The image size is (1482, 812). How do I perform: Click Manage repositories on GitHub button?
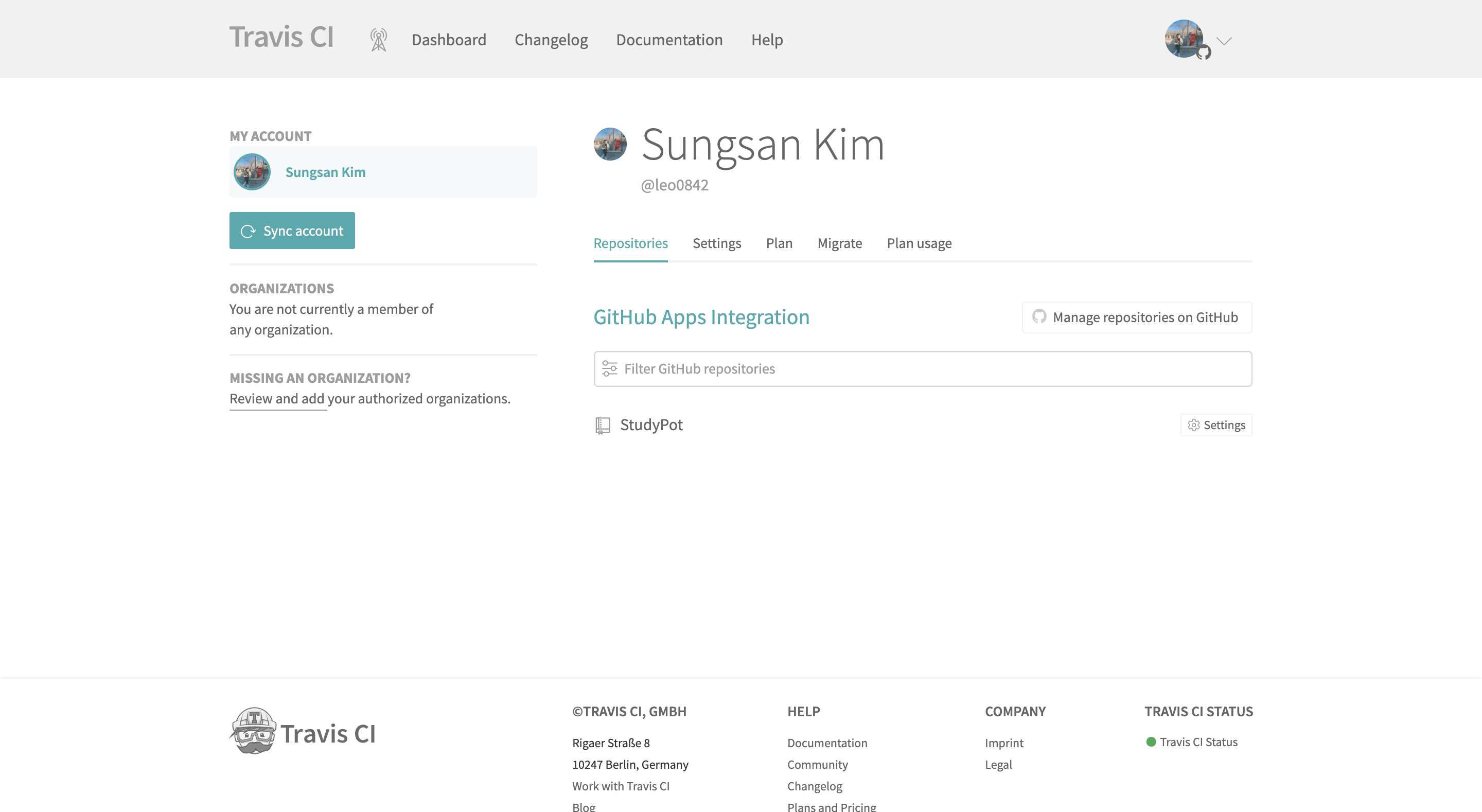[x=1137, y=317]
